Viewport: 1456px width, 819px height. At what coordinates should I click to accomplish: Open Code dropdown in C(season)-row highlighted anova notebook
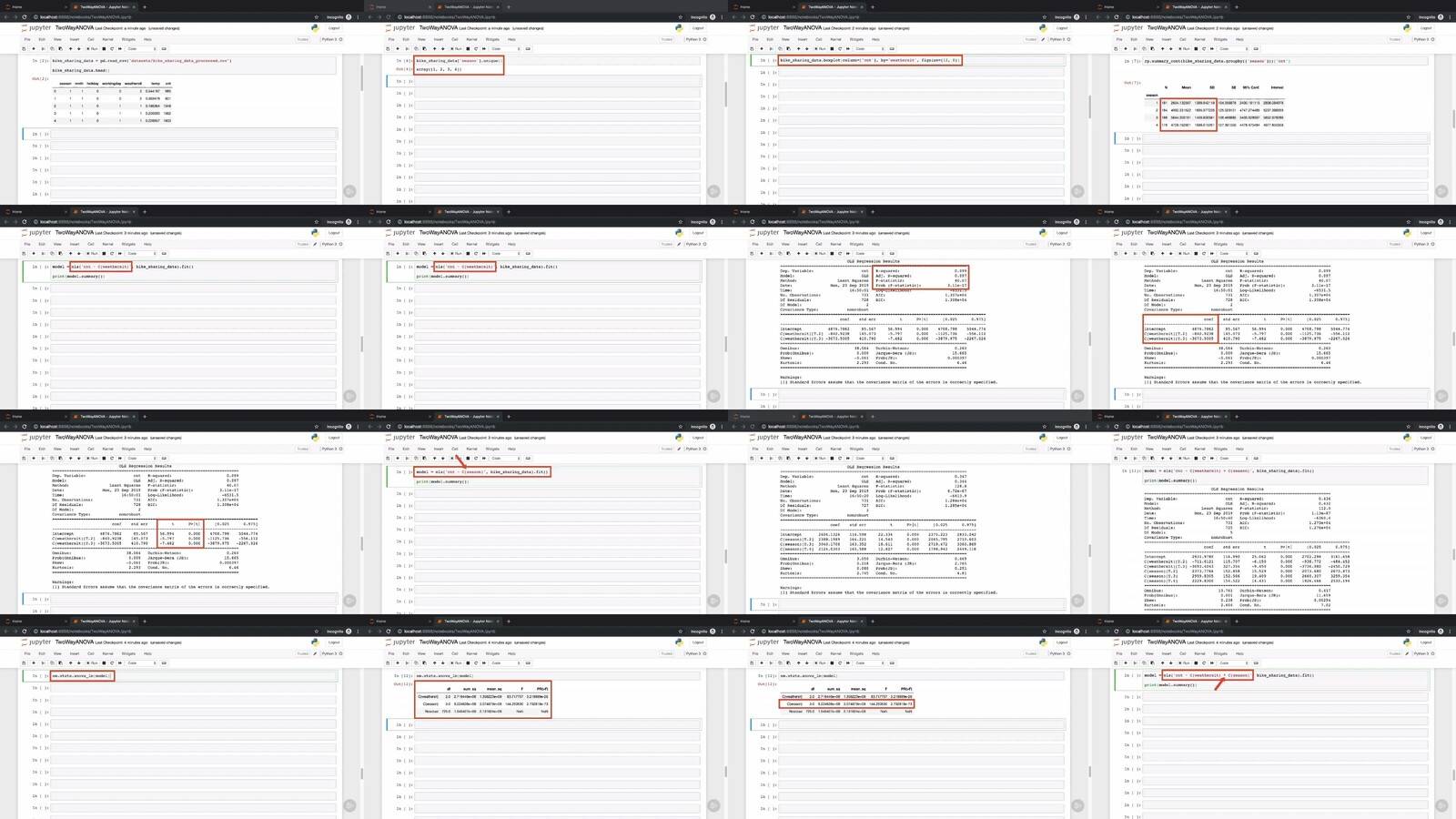coord(869,662)
